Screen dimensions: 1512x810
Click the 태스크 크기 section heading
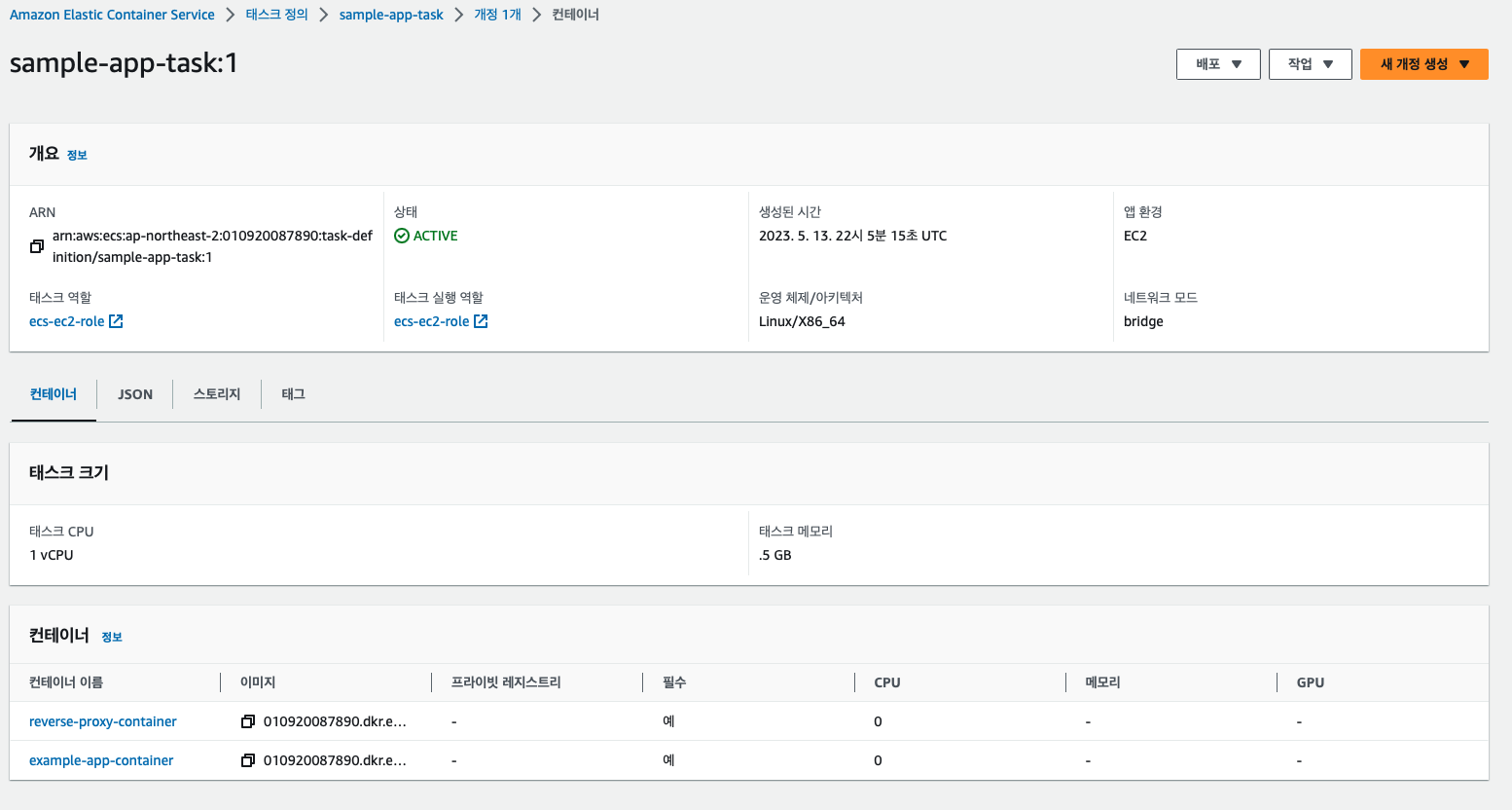coord(69,472)
